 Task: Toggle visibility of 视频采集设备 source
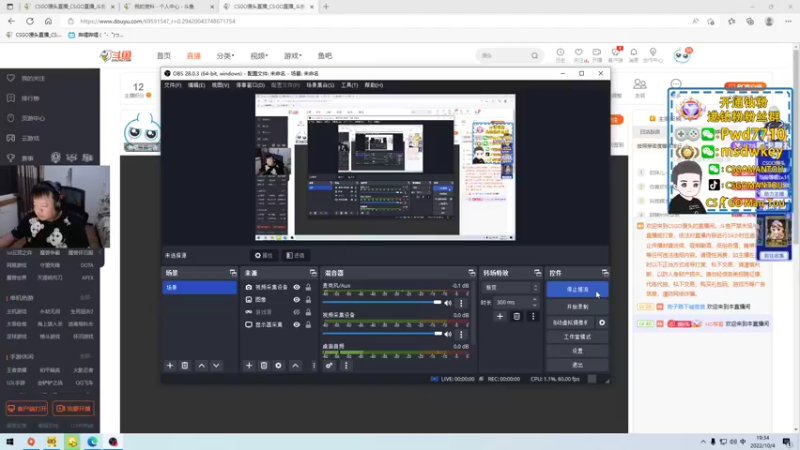[x=296, y=287]
